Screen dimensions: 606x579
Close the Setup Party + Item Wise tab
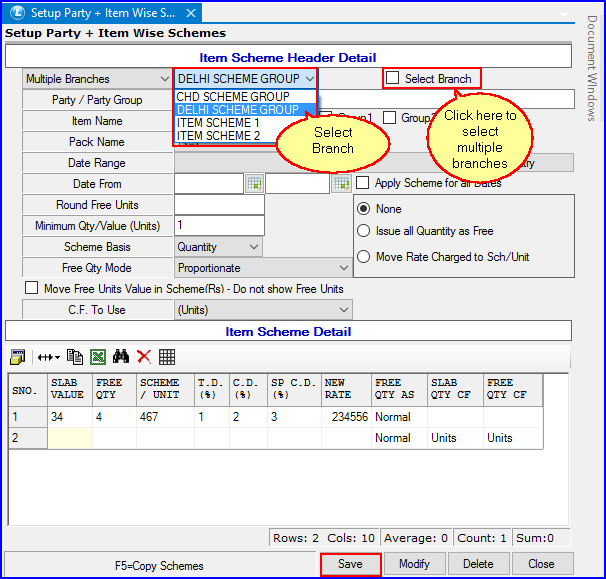(x=191, y=13)
